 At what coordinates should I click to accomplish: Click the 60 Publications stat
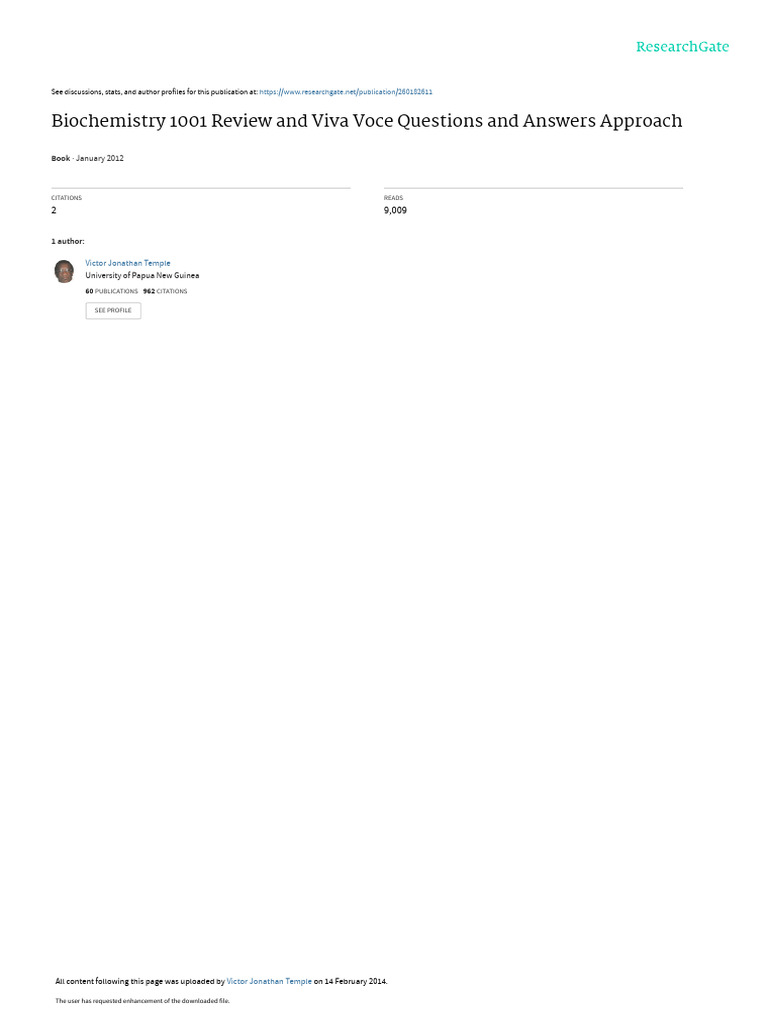click(112, 291)
